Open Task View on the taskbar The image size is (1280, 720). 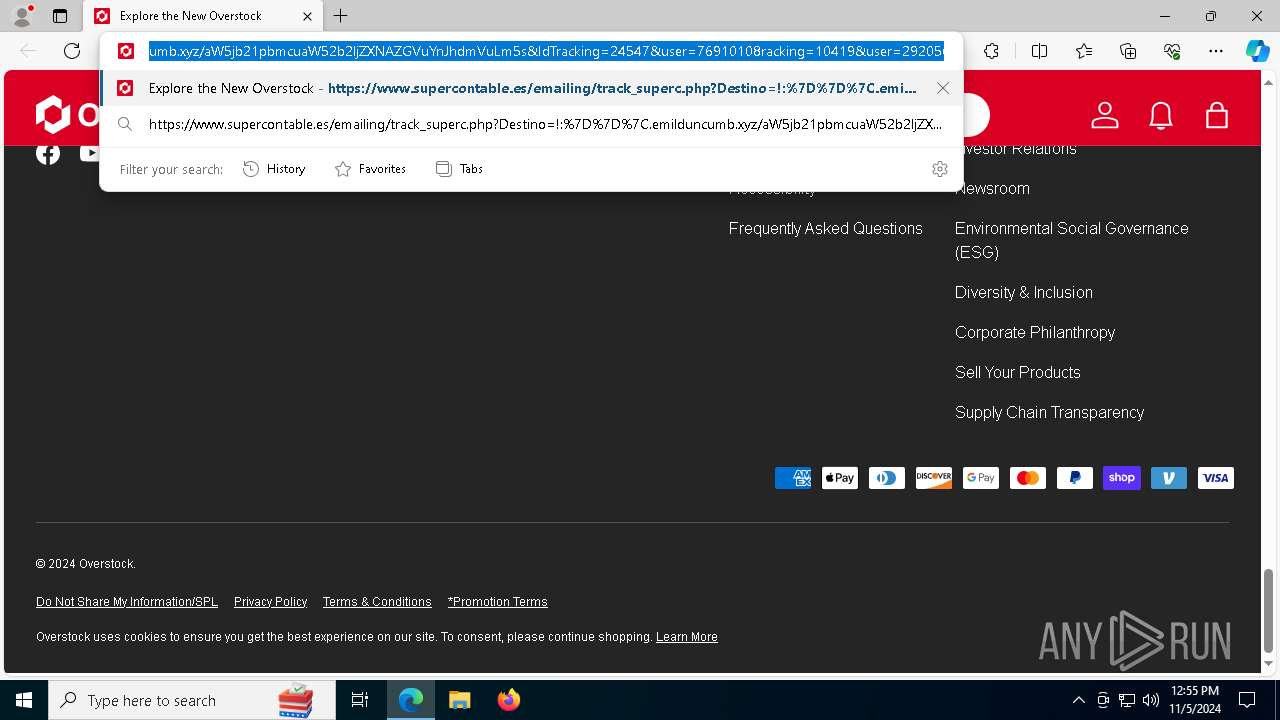pos(360,700)
